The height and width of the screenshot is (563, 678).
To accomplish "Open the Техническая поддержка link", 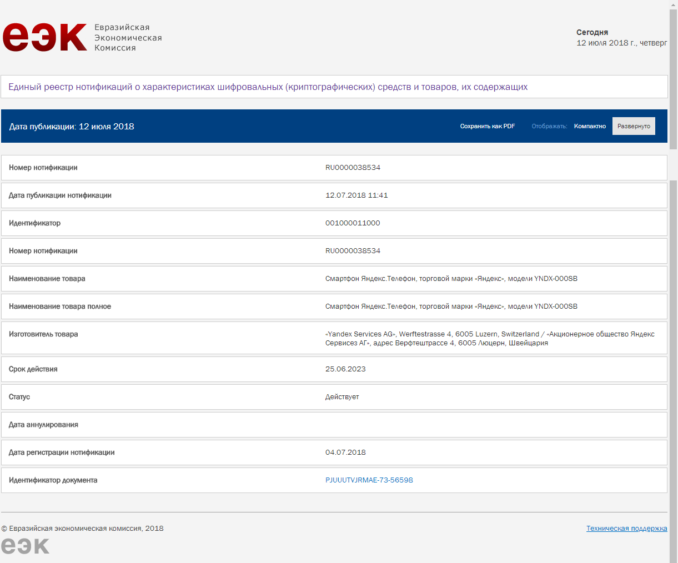I will click(627, 528).
